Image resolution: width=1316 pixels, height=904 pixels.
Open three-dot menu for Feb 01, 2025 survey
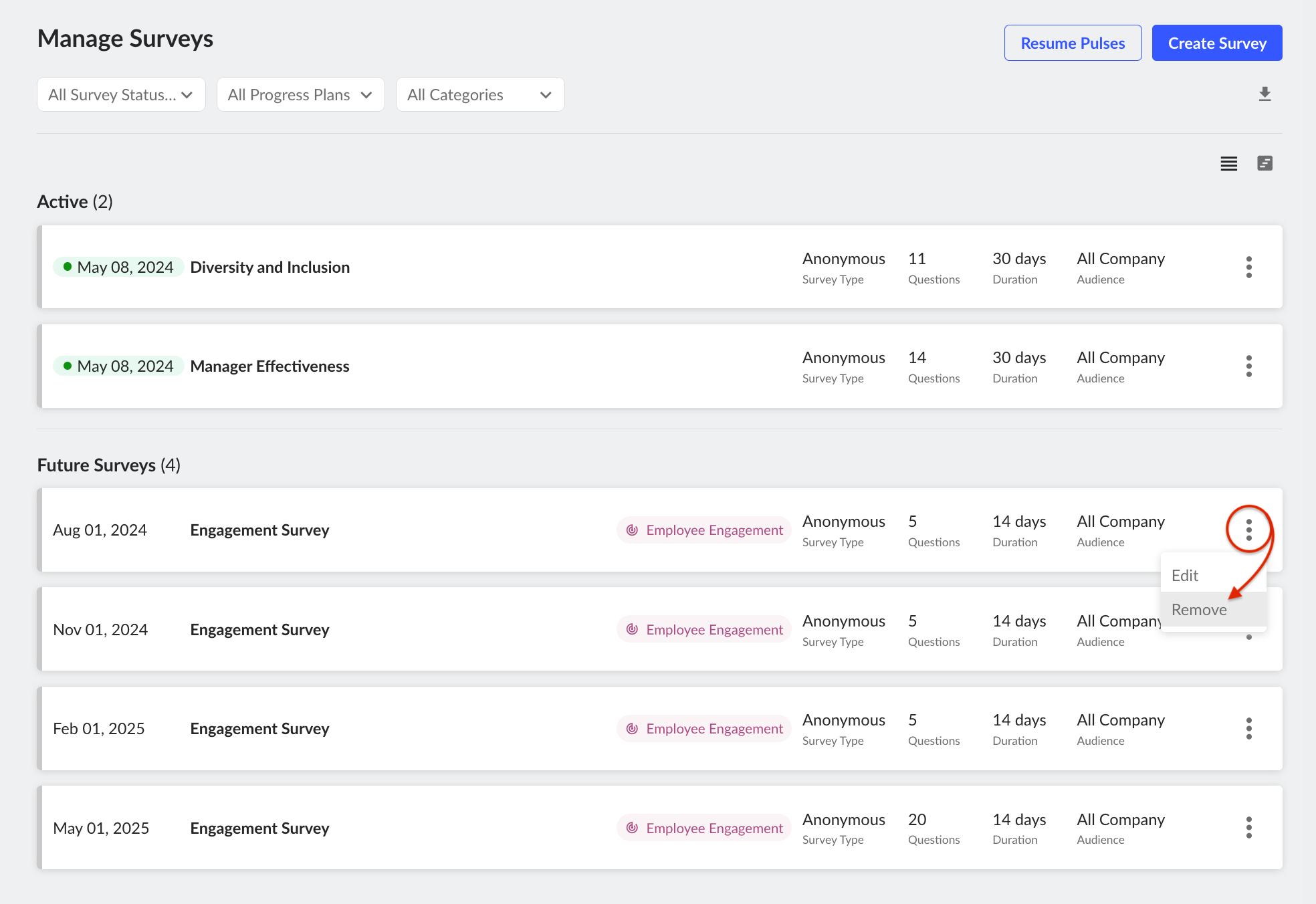[1248, 728]
